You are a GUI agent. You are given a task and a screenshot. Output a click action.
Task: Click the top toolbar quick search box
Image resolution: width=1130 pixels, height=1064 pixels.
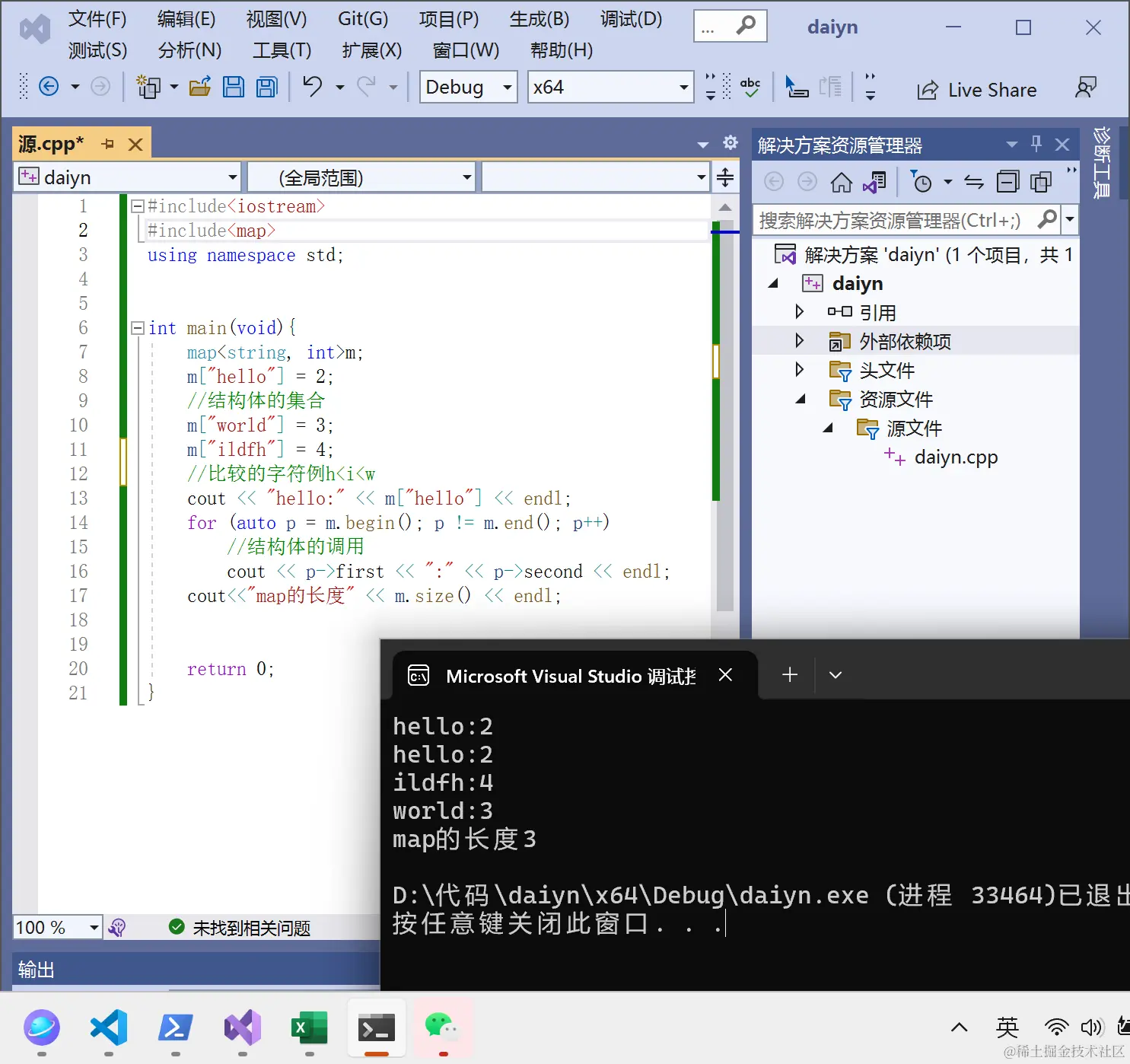point(730,27)
